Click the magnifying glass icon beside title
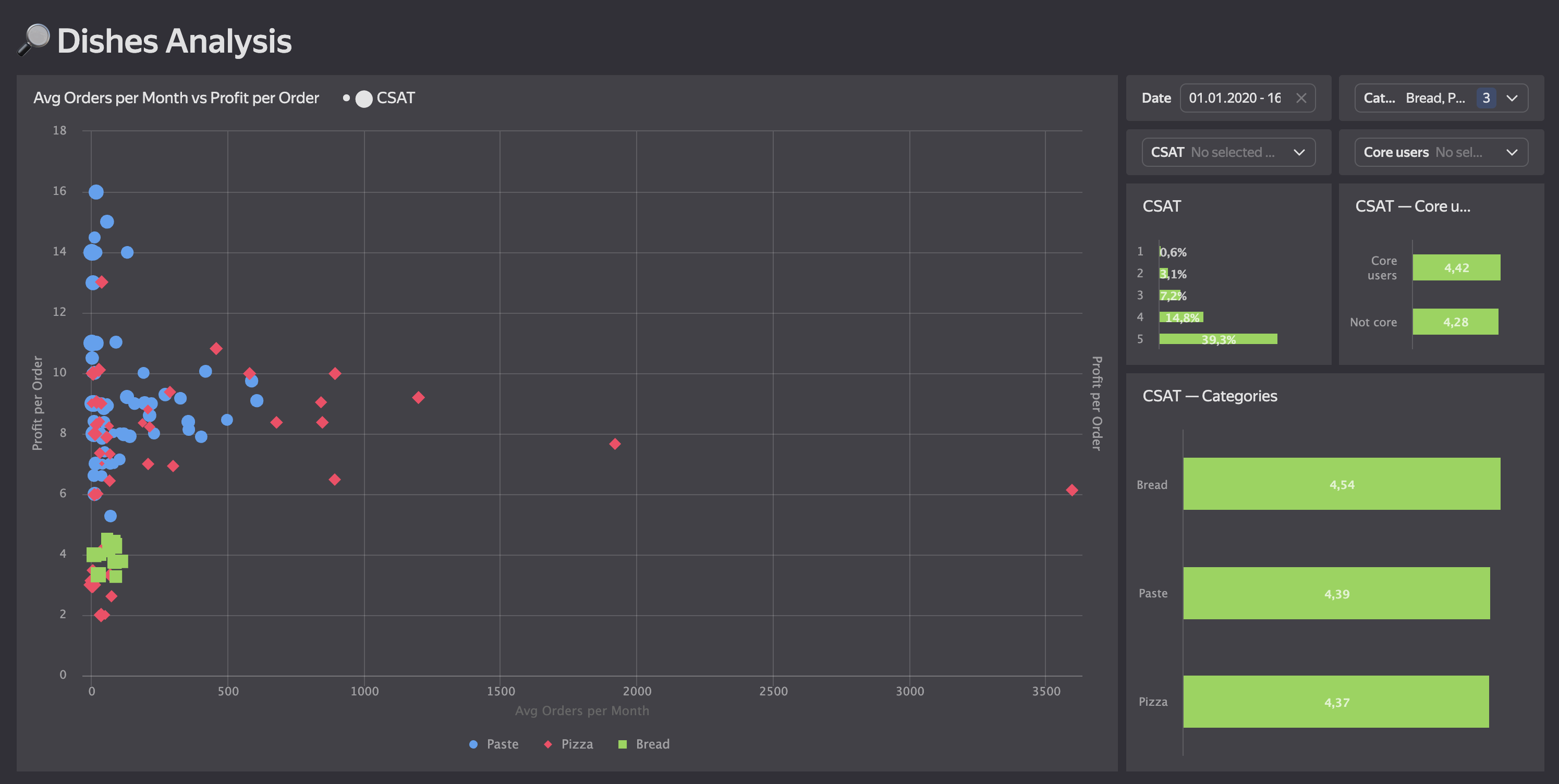 coord(34,40)
